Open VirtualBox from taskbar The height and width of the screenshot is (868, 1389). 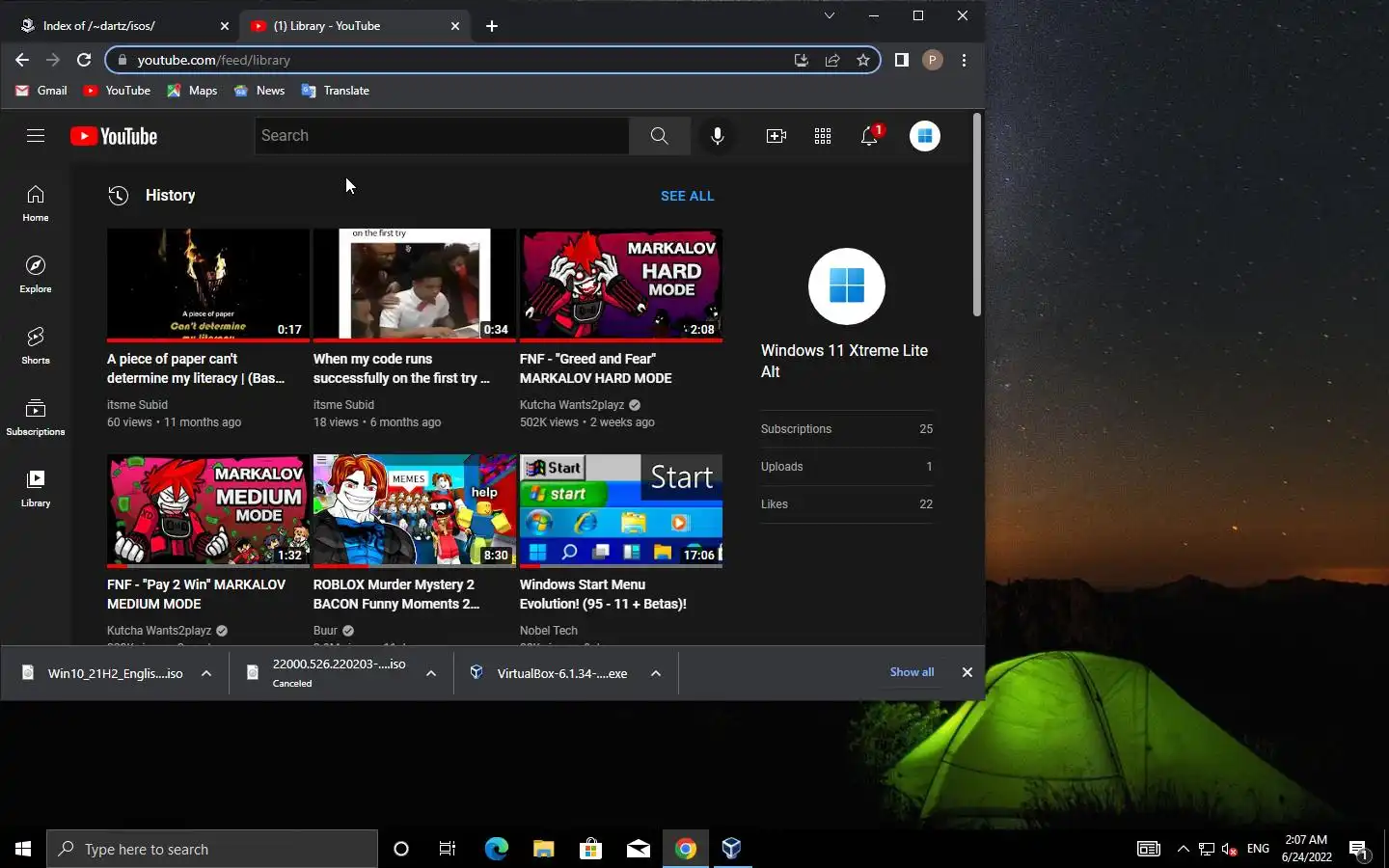(x=732, y=849)
